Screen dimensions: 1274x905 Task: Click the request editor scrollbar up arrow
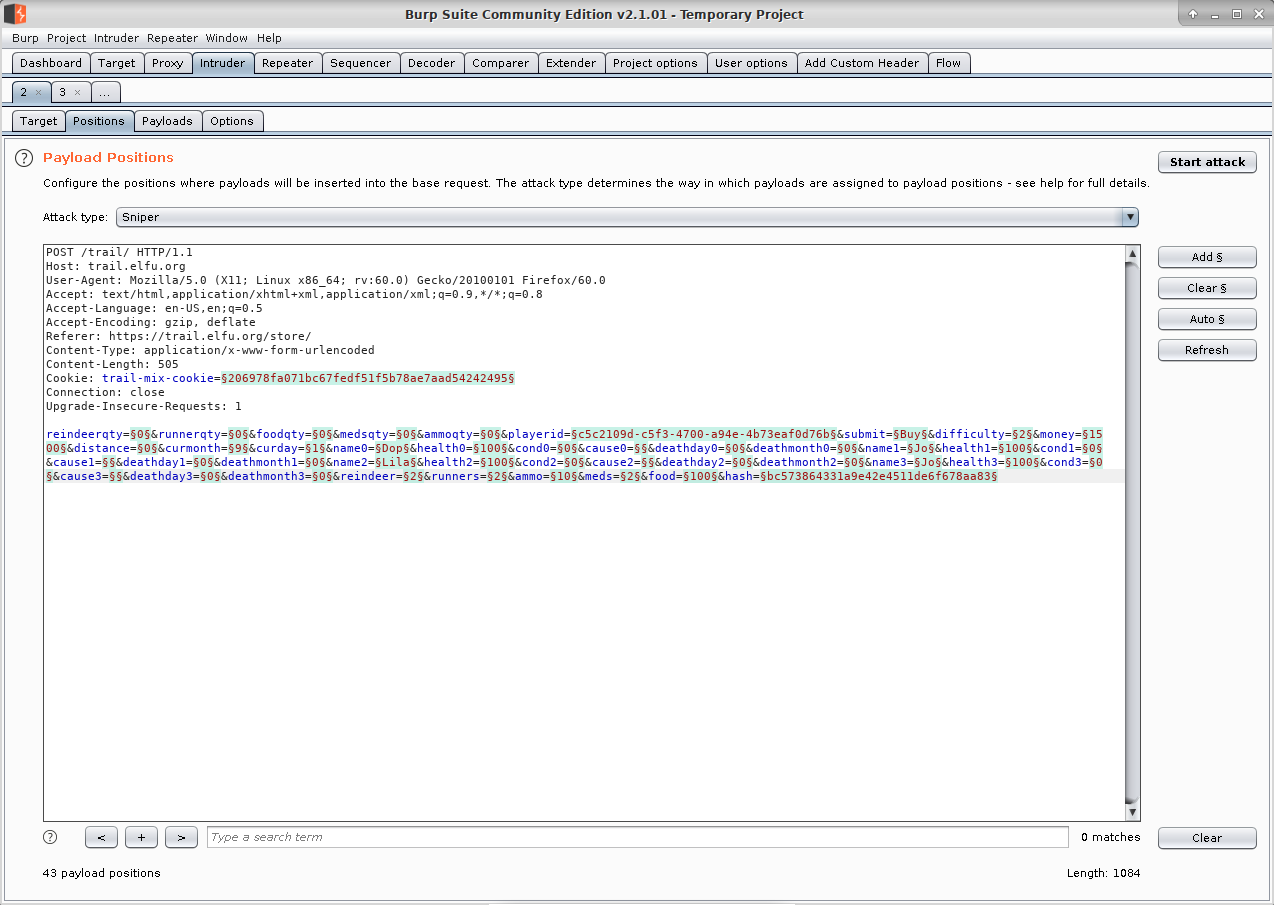[1132, 253]
